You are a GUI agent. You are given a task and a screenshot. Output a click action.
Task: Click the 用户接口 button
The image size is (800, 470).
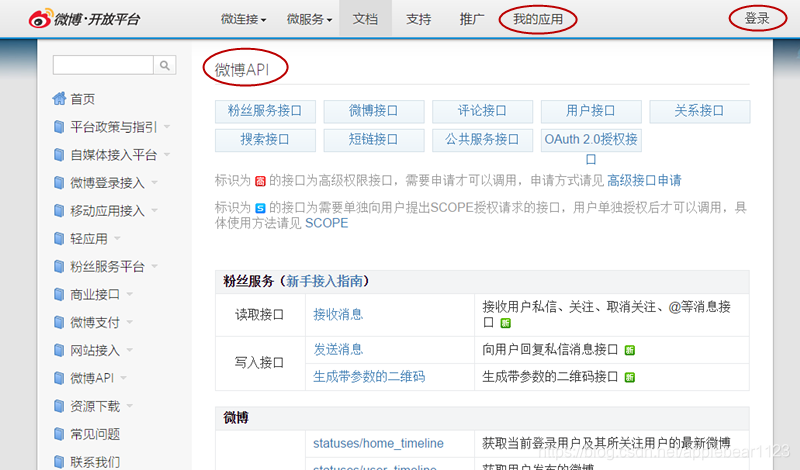[591, 111]
